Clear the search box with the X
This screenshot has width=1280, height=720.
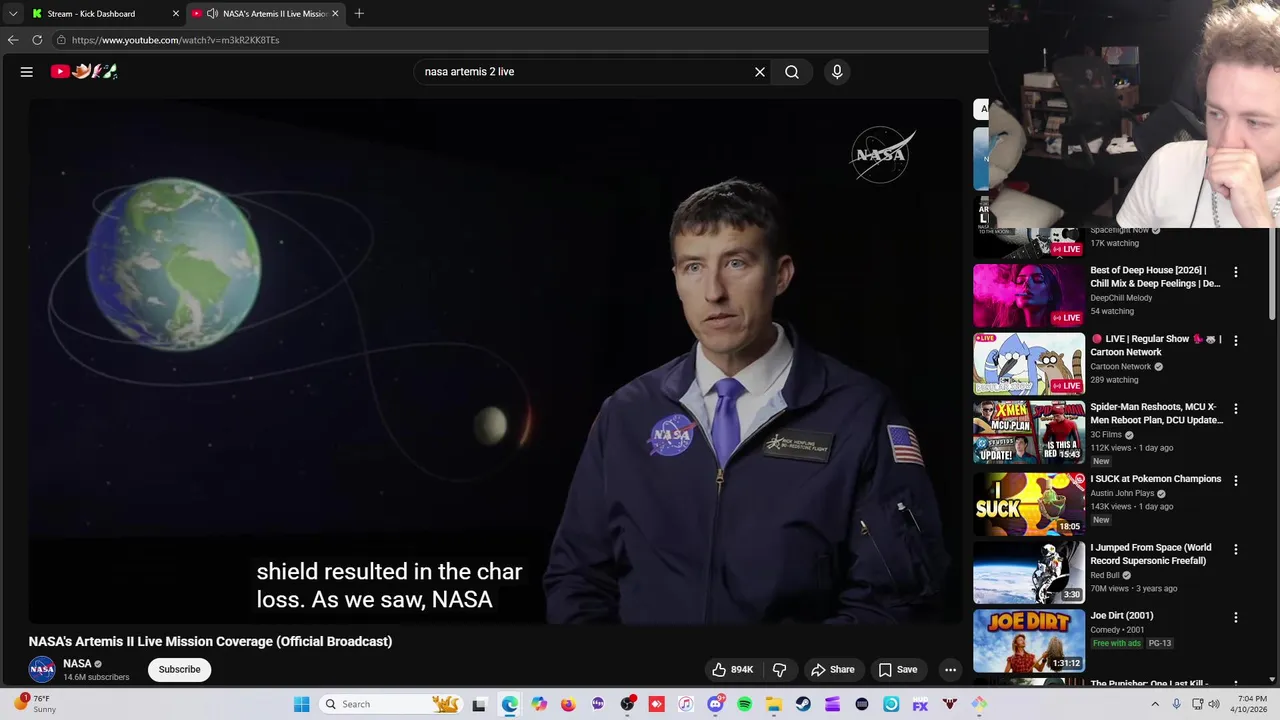[760, 72]
